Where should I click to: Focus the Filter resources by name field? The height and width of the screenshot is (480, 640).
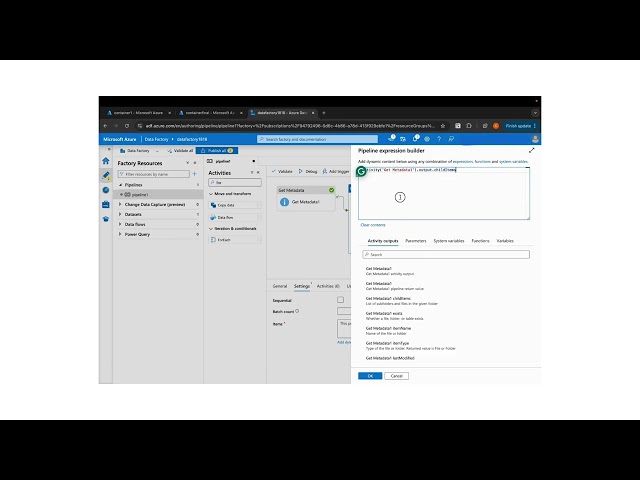(x=153, y=174)
